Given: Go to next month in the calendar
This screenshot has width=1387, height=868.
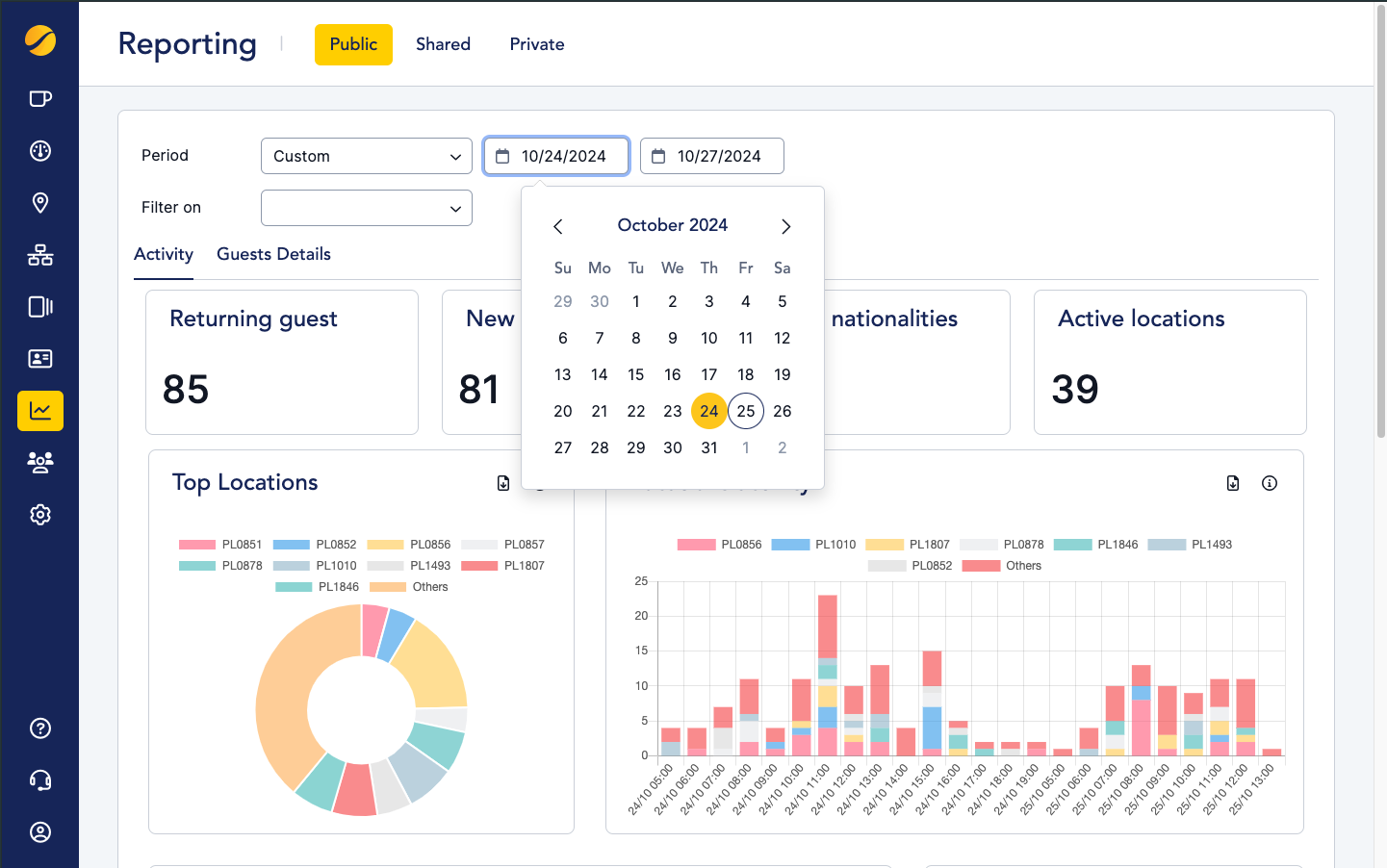Looking at the screenshot, I should pyautogui.click(x=785, y=226).
